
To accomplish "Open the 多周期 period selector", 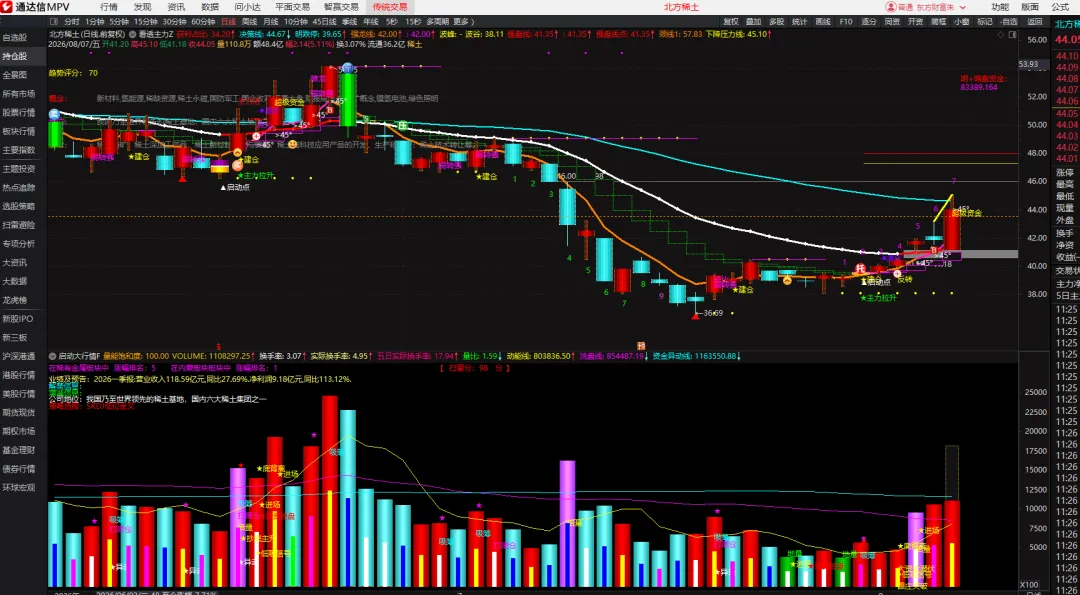I will [x=437, y=21].
